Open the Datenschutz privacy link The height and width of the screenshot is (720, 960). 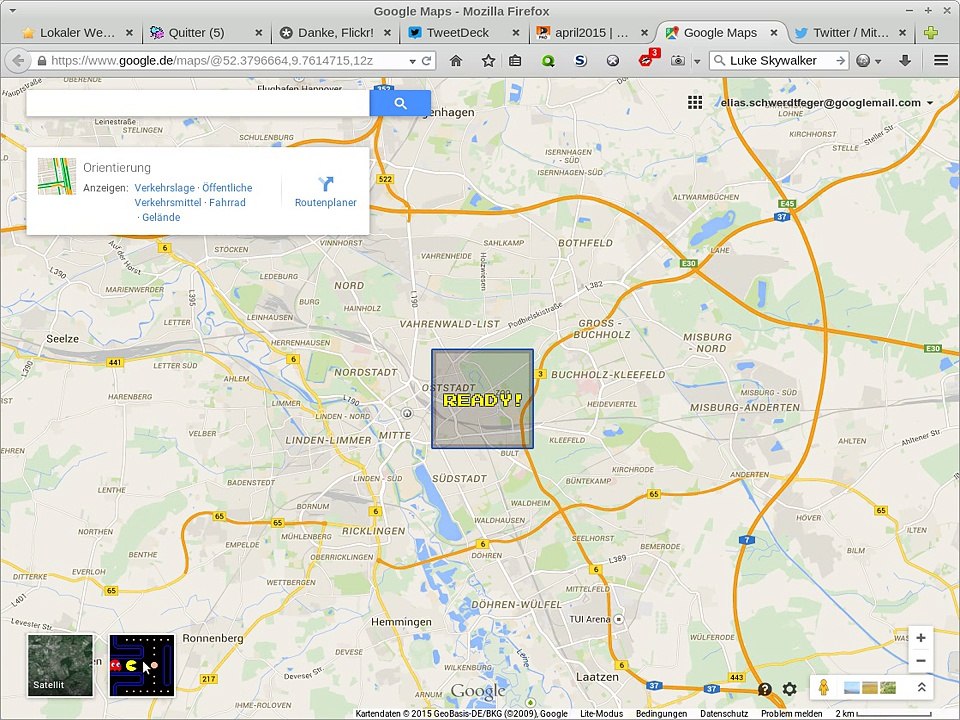click(724, 714)
